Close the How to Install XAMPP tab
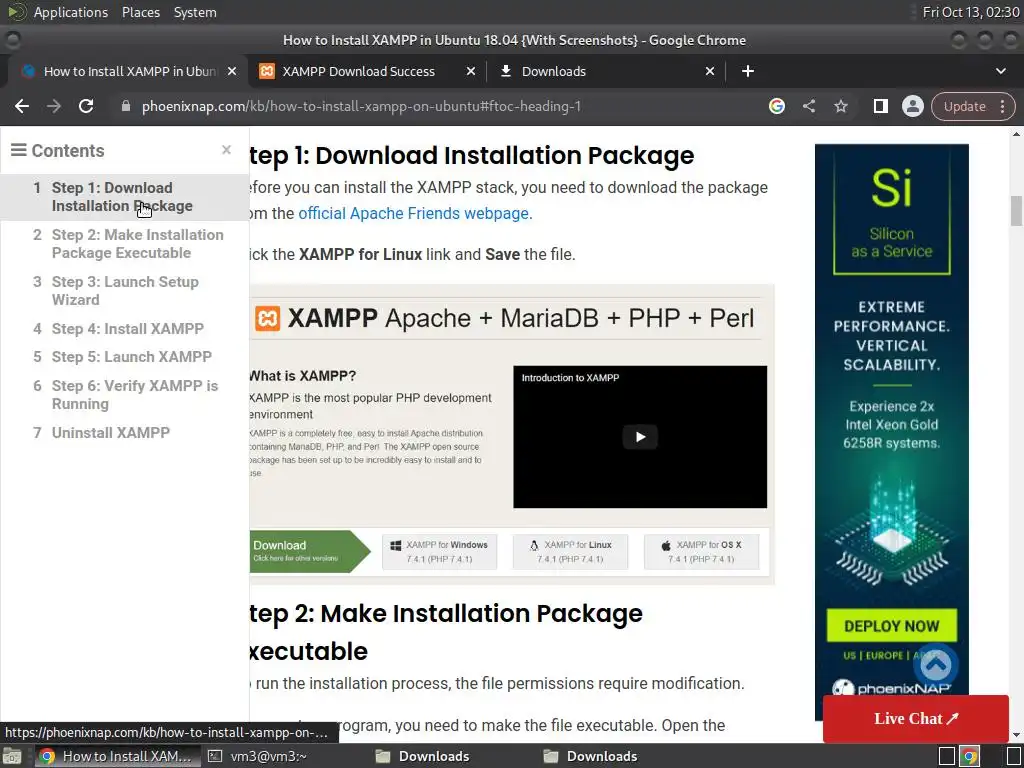The image size is (1024, 768). pos(232,71)
